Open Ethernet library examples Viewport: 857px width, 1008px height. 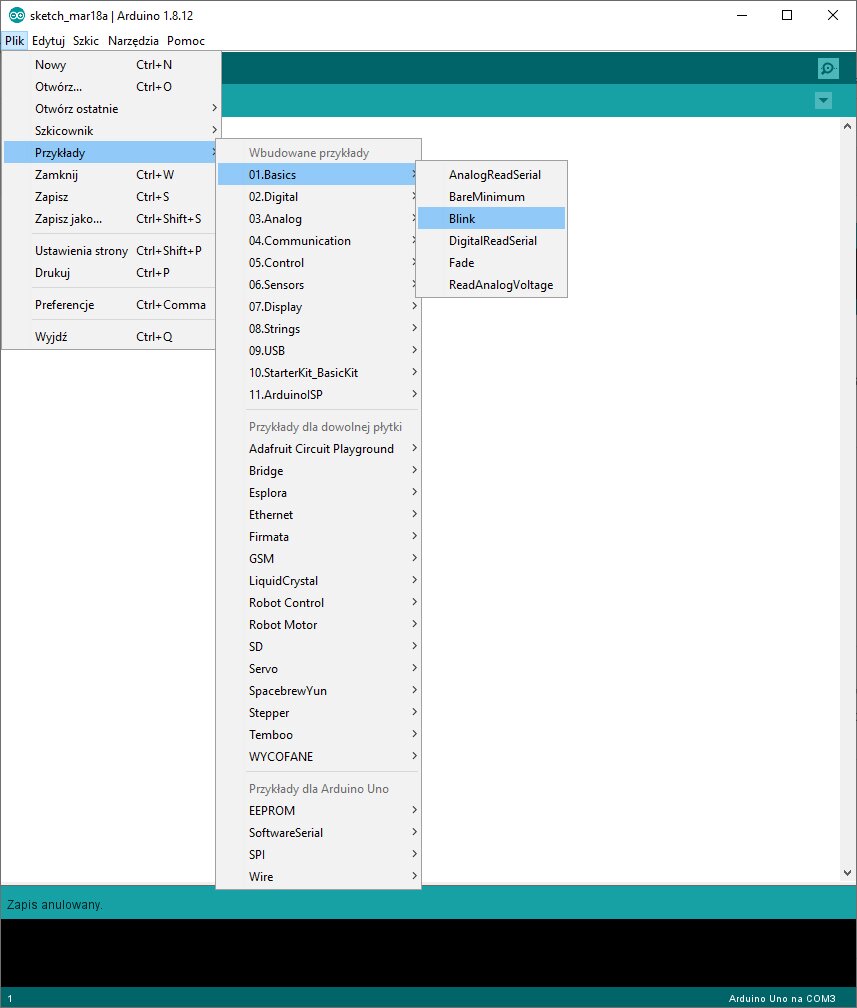point(318,515)
